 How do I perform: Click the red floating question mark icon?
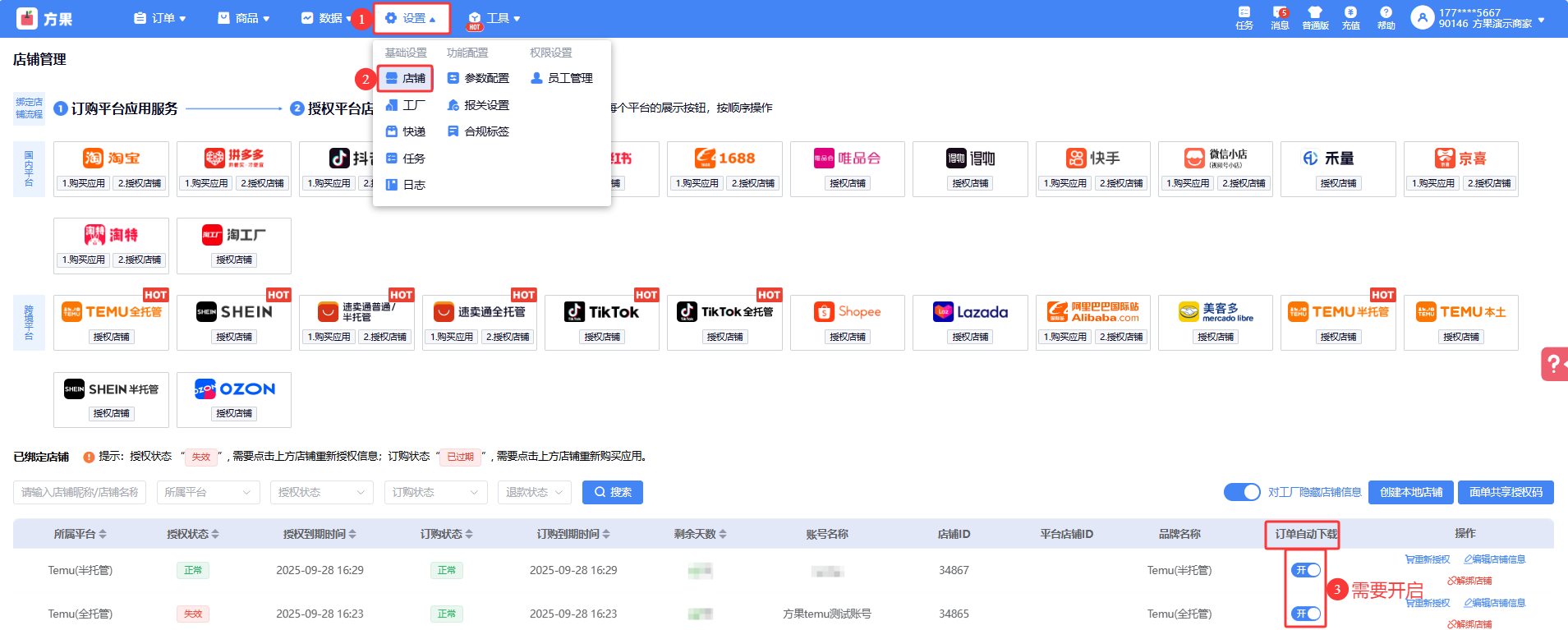(1553, 364)
